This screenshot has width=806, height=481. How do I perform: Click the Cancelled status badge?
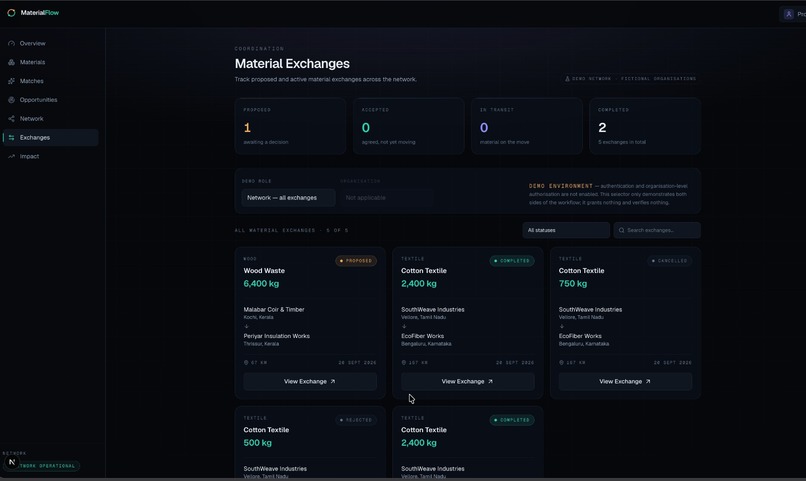[x=669, y=261]
